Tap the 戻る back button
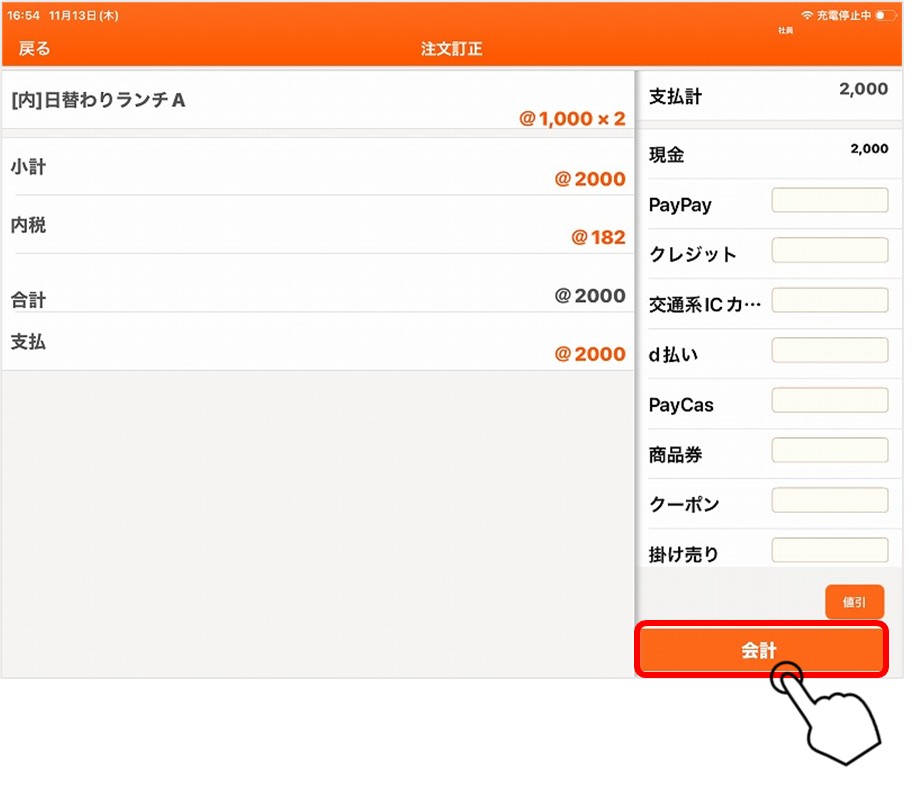The height and width of the screenshot is (794, 914). click(x=34, y=48)
